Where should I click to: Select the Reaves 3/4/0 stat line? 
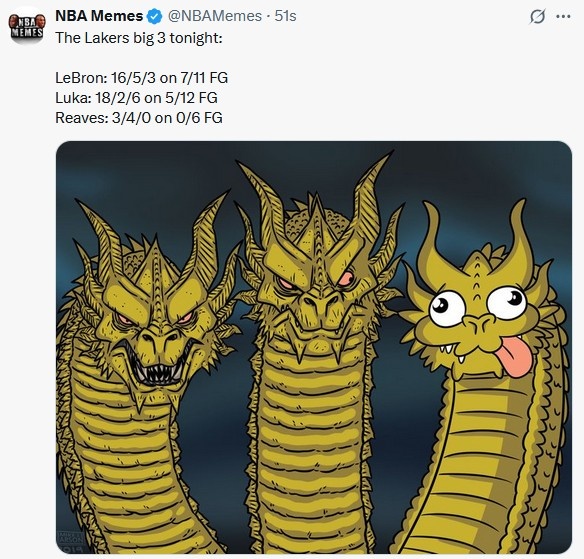139,118
